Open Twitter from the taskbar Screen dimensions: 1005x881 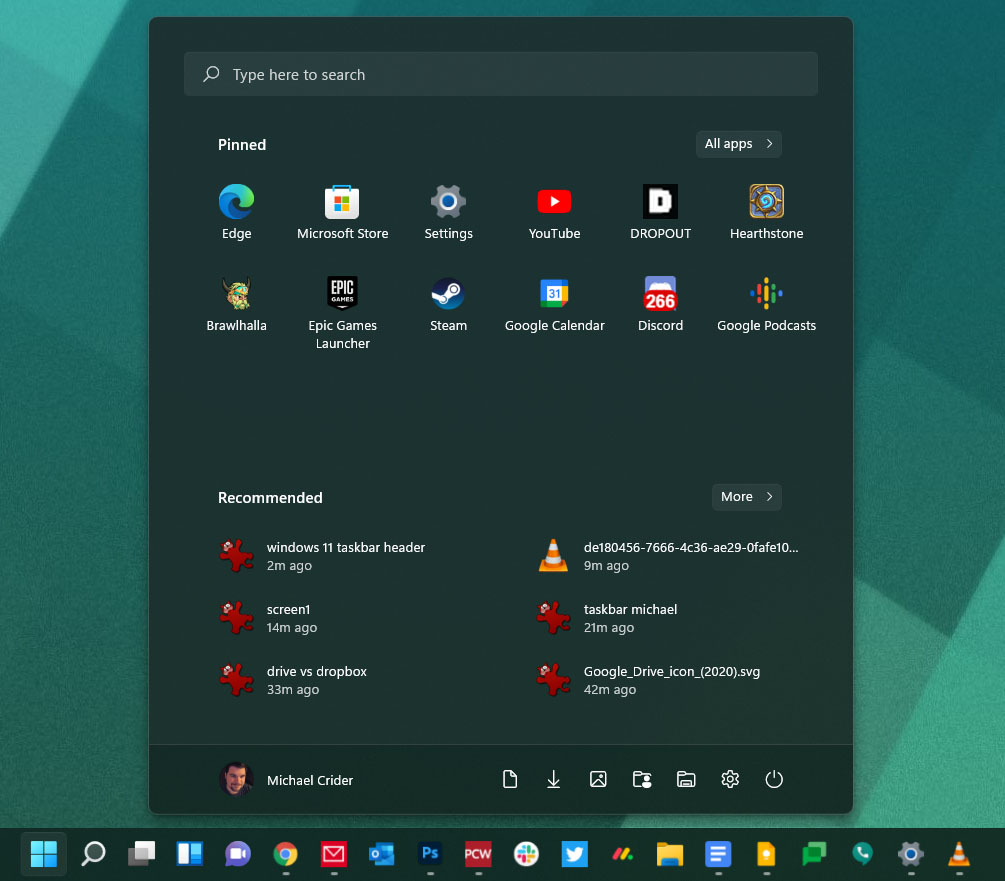[574, 854]
